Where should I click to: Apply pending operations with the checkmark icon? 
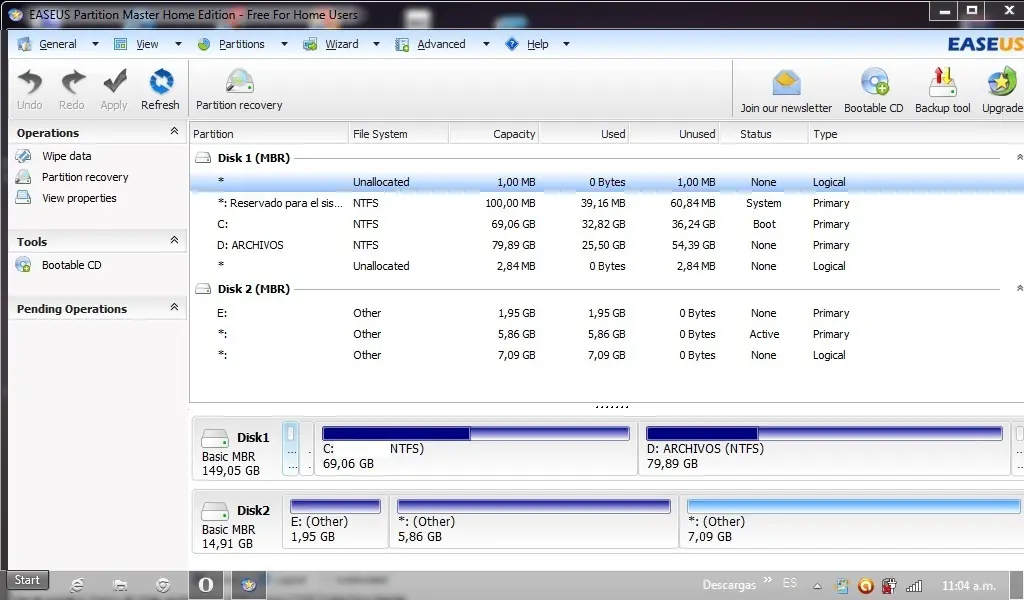click(114, 82)
